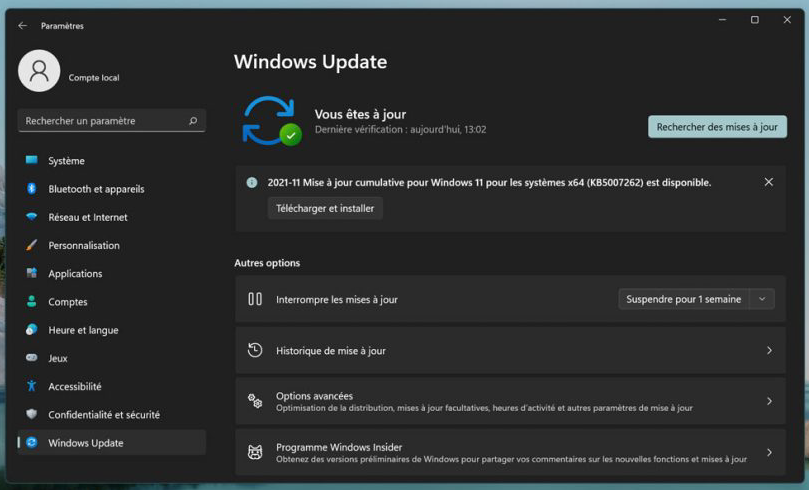Click the Vous êtes à jour status text
The width and height of the screenshot is (809, 490).
click(x=360, y=114)
